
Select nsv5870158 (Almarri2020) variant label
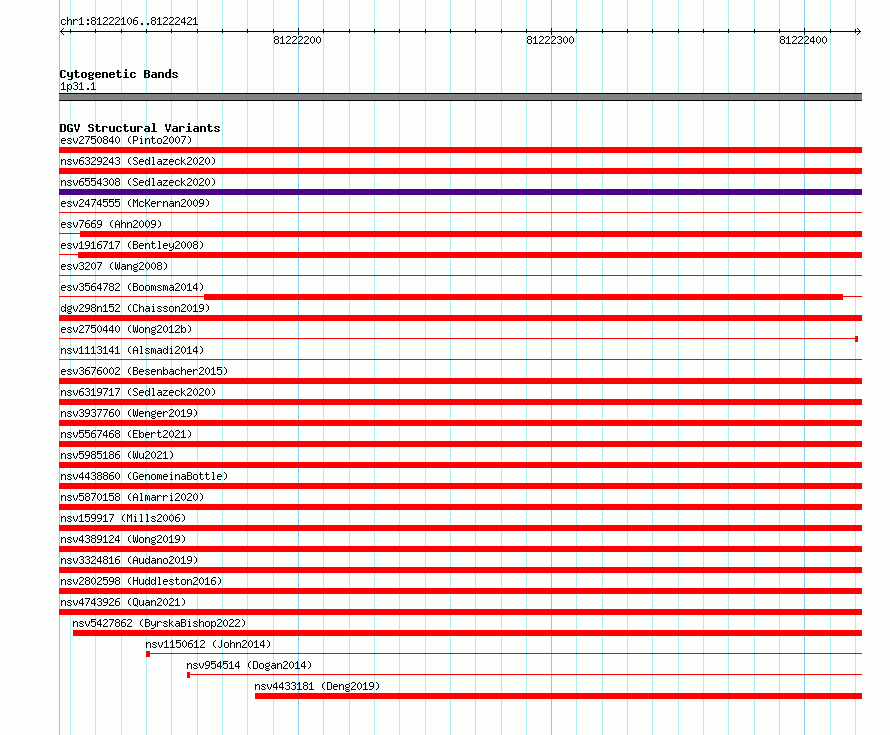pos(132,497)
